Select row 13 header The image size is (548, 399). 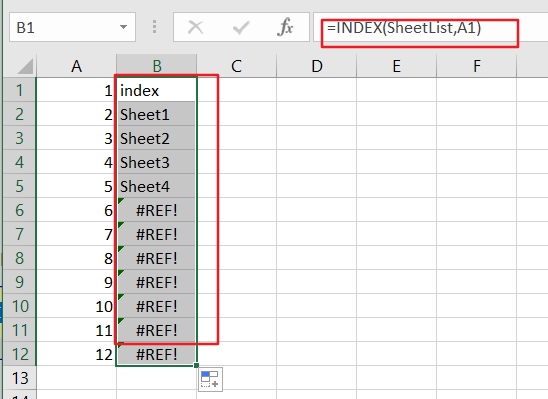click(x=19, y=378)
